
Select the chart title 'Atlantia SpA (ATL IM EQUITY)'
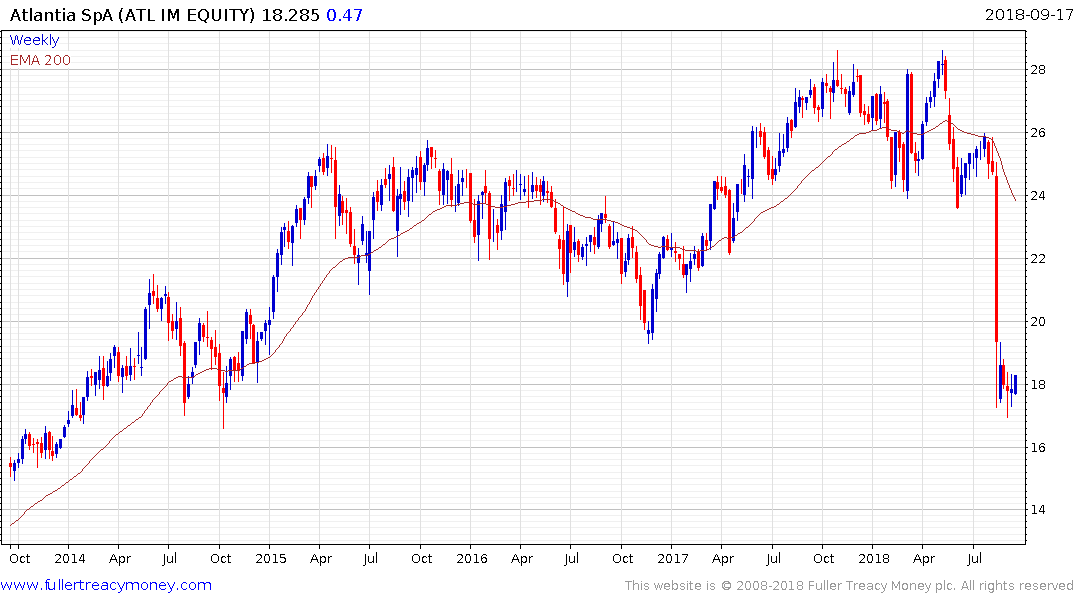[132, 15]
